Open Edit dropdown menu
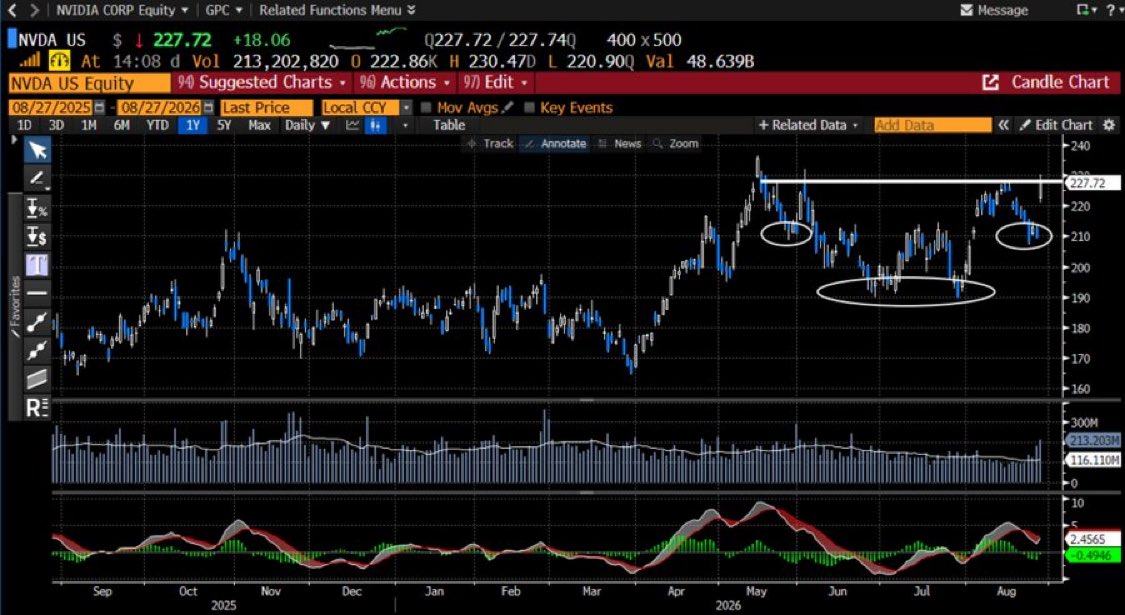 496,83
